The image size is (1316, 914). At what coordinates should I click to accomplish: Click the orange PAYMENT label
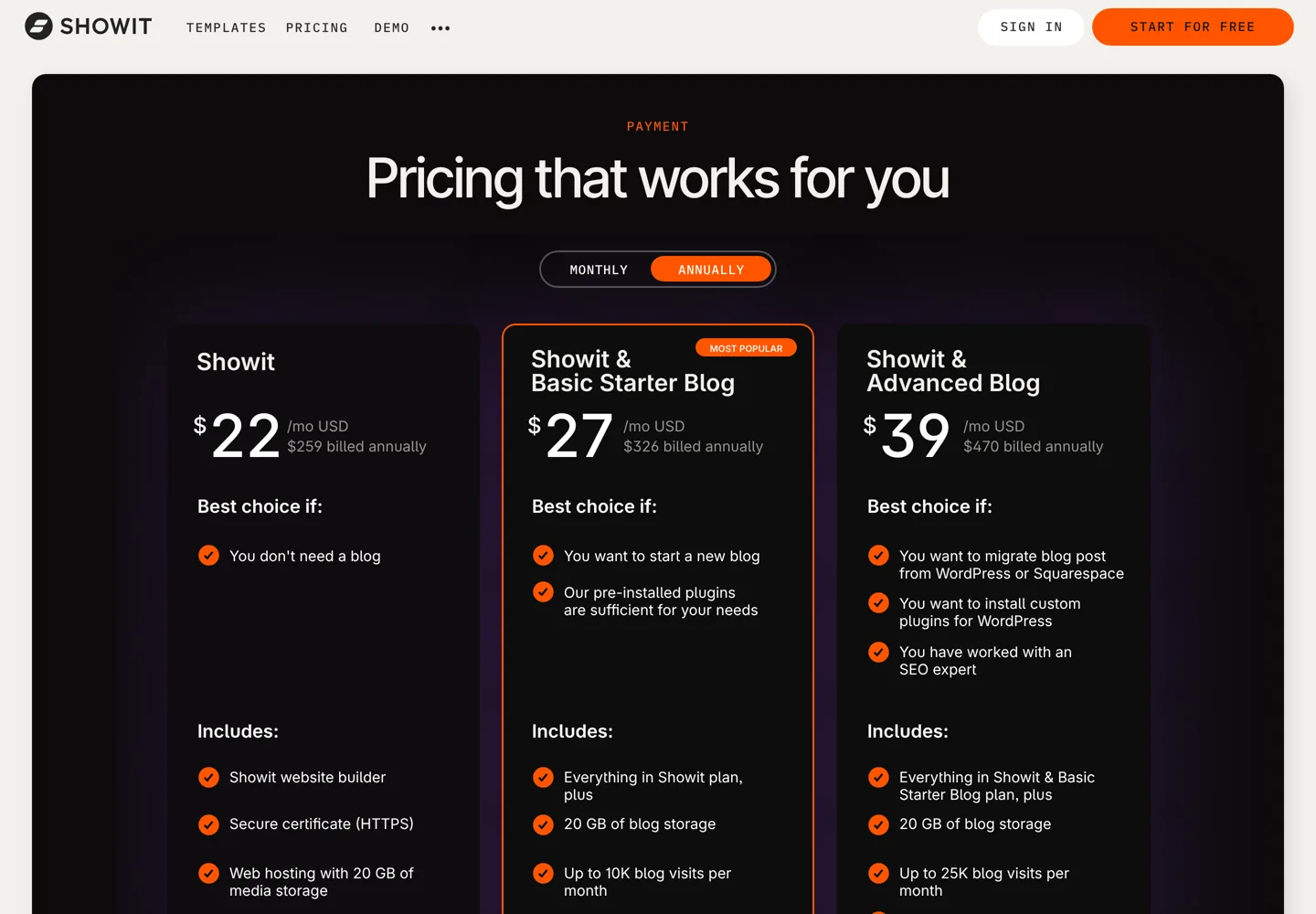coord(658,126)
